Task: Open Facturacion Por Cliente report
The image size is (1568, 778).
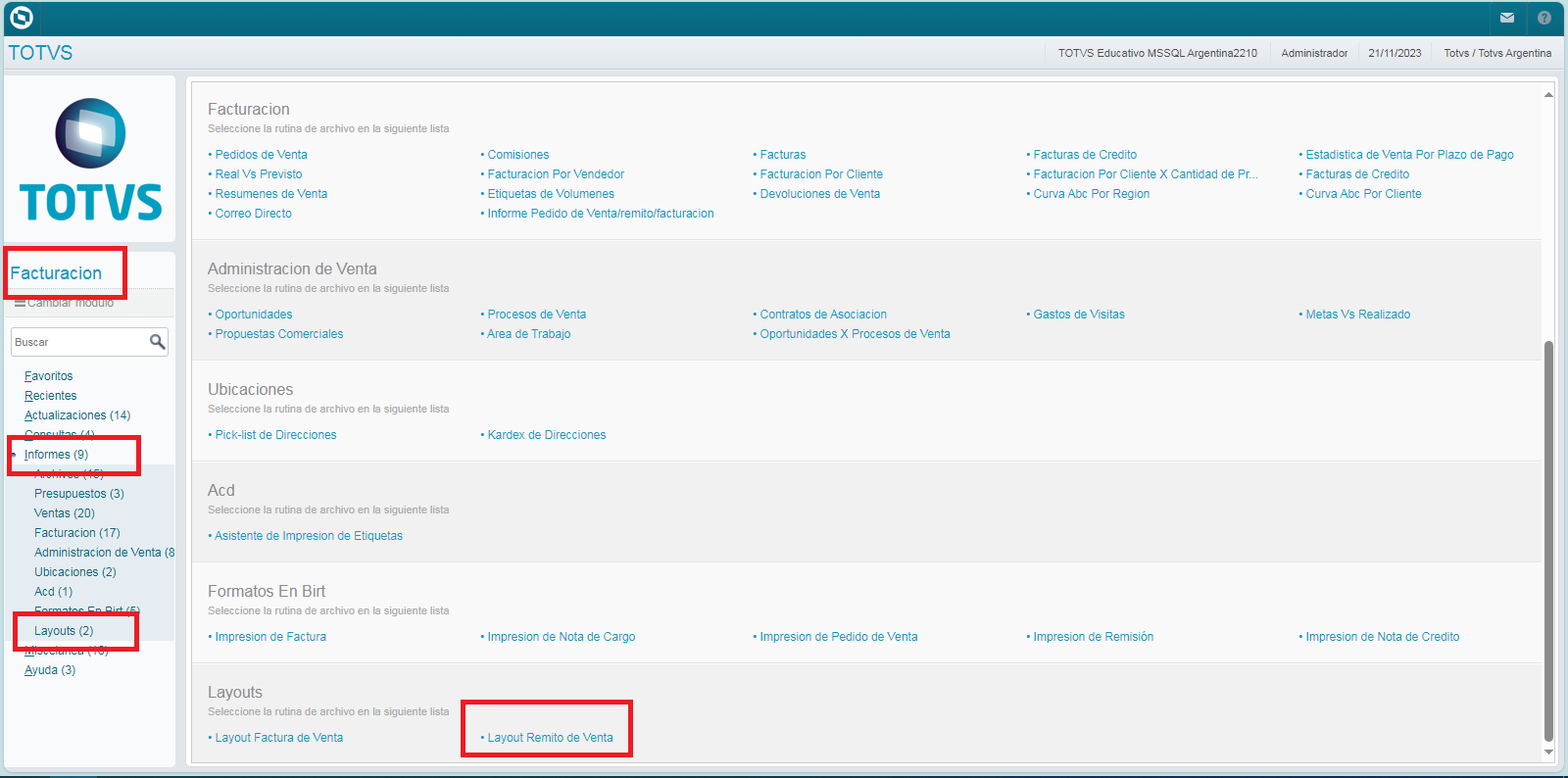Action: 821,174
